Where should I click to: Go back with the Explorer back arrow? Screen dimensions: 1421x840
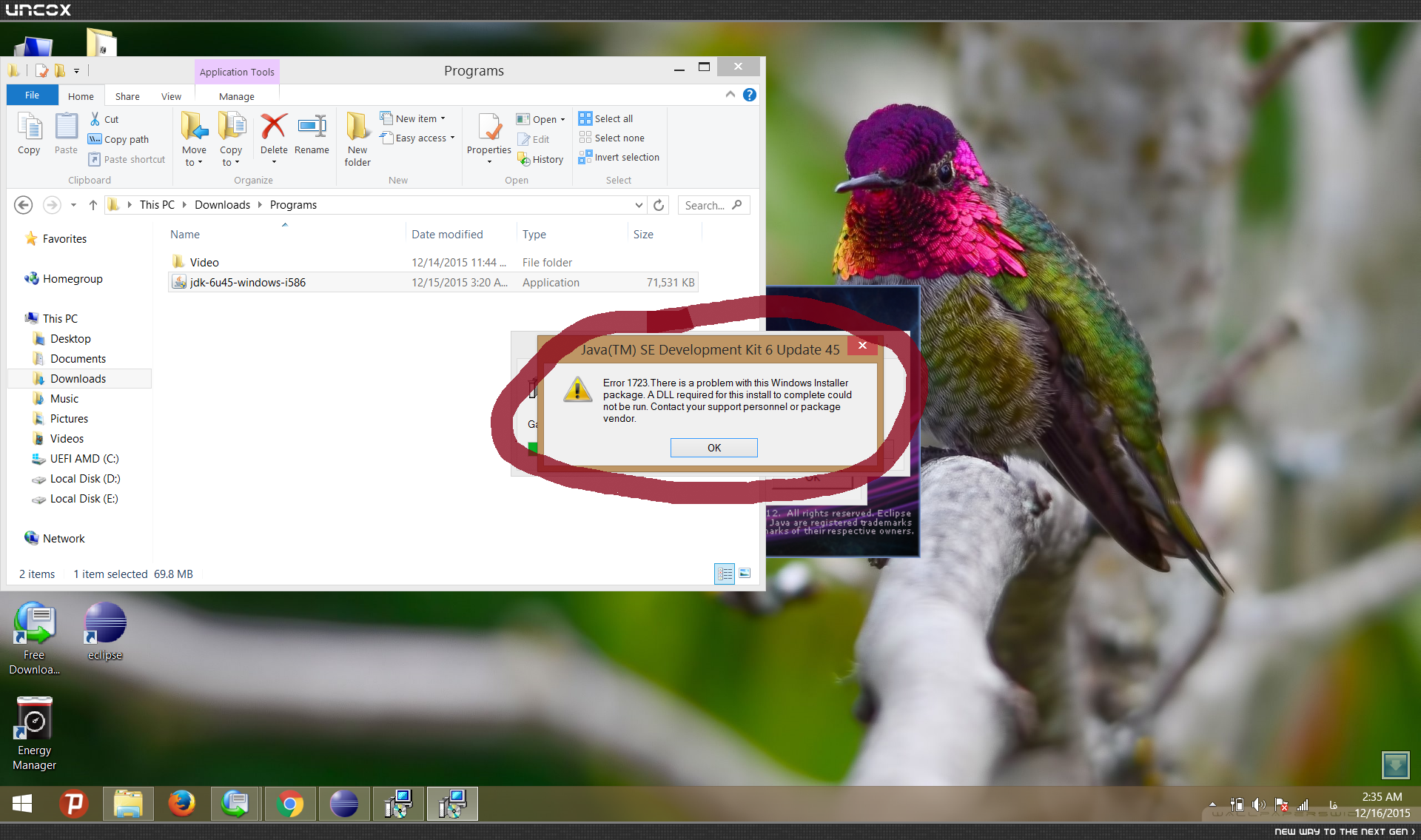coord(24,205)
